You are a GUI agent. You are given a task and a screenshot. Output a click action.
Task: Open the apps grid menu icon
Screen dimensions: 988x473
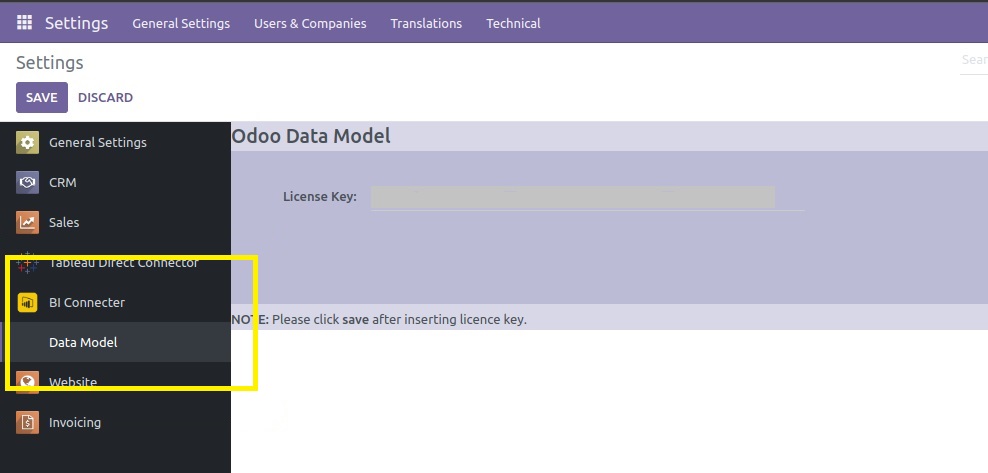pos(24,23)
